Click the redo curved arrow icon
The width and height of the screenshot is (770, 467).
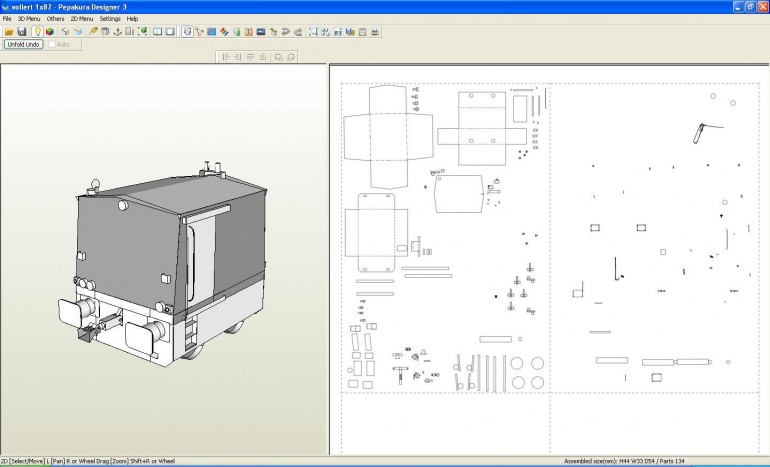pos(298,32)
